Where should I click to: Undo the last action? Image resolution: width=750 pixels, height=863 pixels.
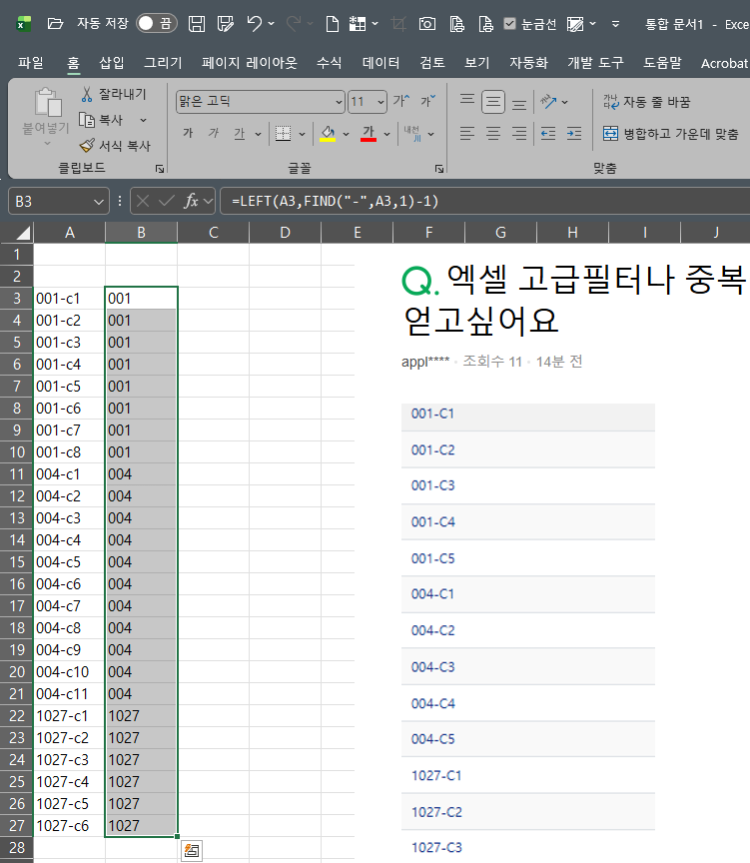point(254,23)
